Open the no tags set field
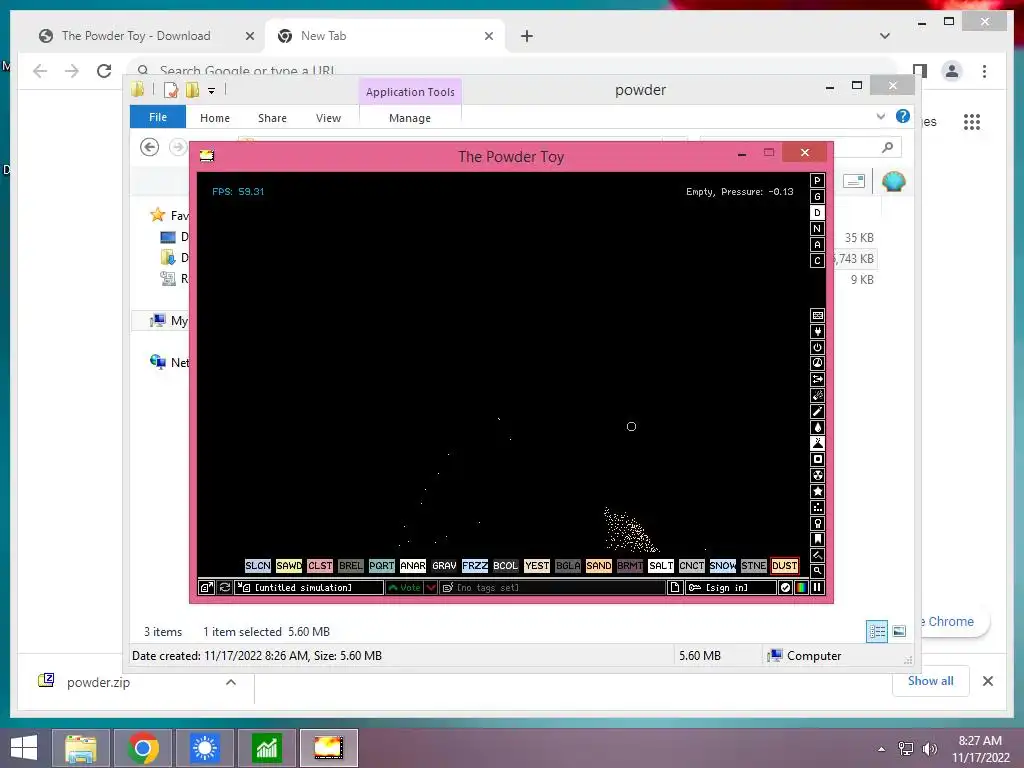The image size is (1024, 768). (552, 588)
